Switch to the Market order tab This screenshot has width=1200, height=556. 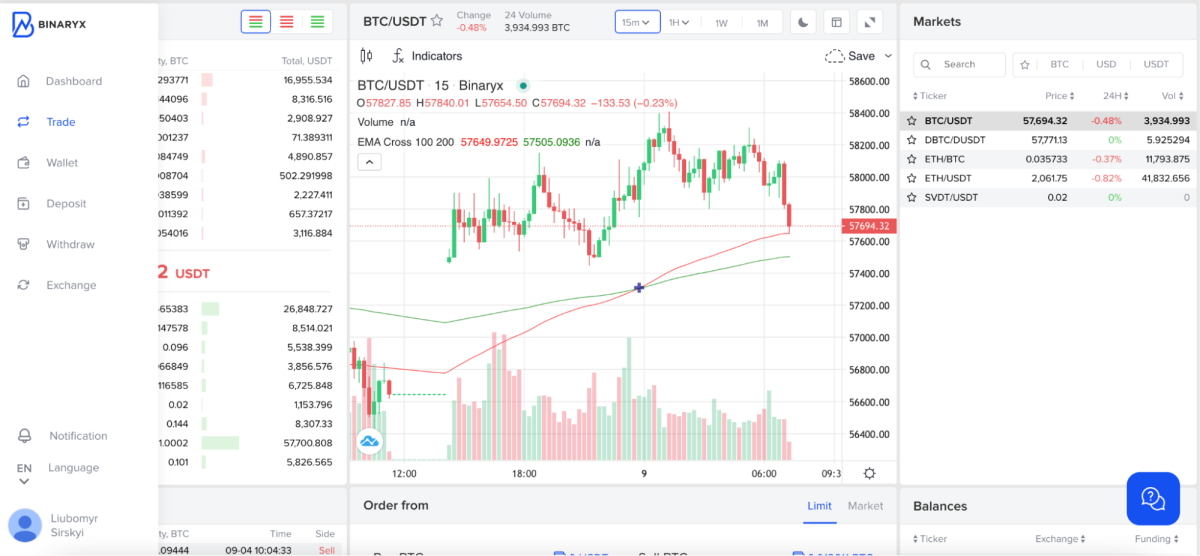tap(865, 506)
